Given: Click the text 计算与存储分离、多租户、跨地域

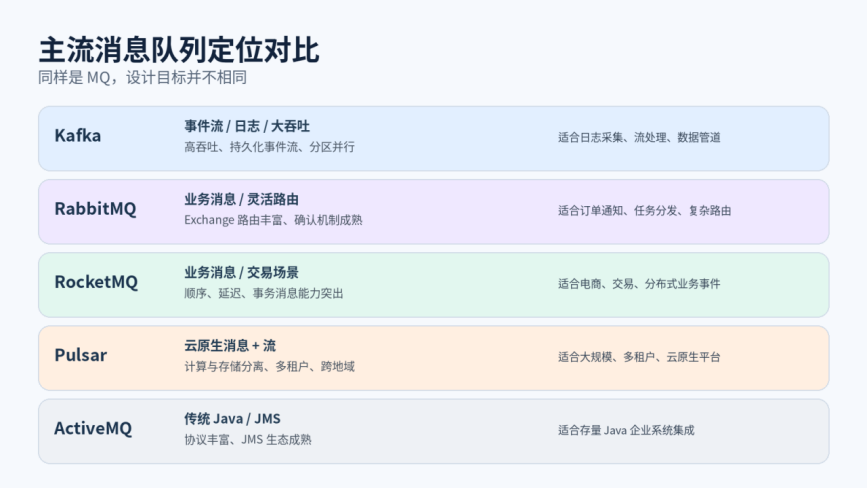Looking at the screenshot, I should (x=270, y=366).
